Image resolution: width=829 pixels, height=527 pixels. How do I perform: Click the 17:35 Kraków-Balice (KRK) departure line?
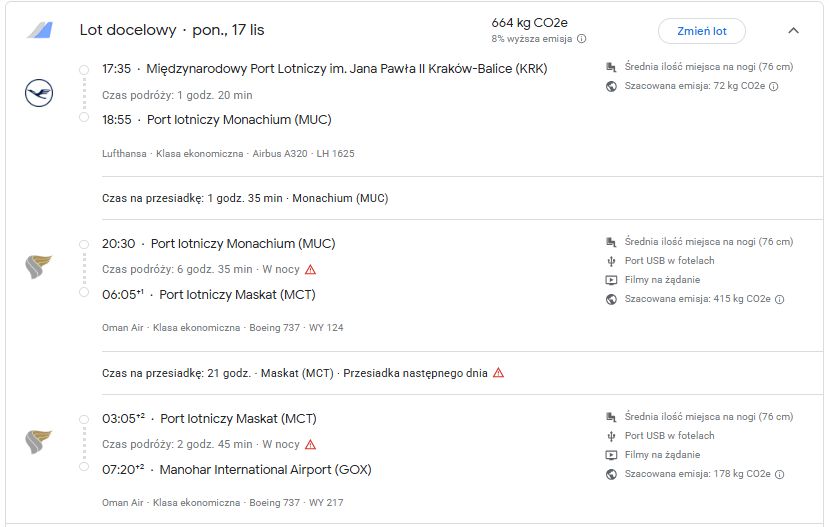pos(325,69)
